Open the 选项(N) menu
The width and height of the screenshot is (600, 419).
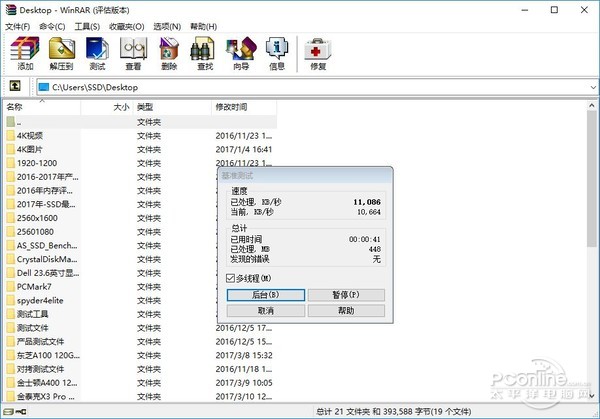pyautogui.click(x=167, y=26)
